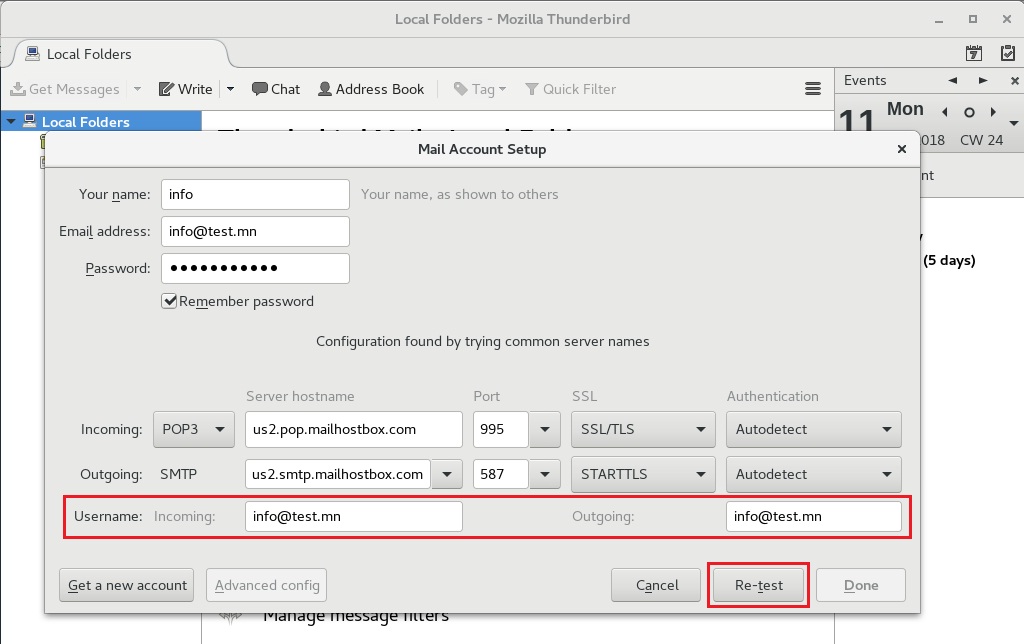Go to next events with right arrow
1024x644 pixels.
pyautogui.click(x=983, y=80)
